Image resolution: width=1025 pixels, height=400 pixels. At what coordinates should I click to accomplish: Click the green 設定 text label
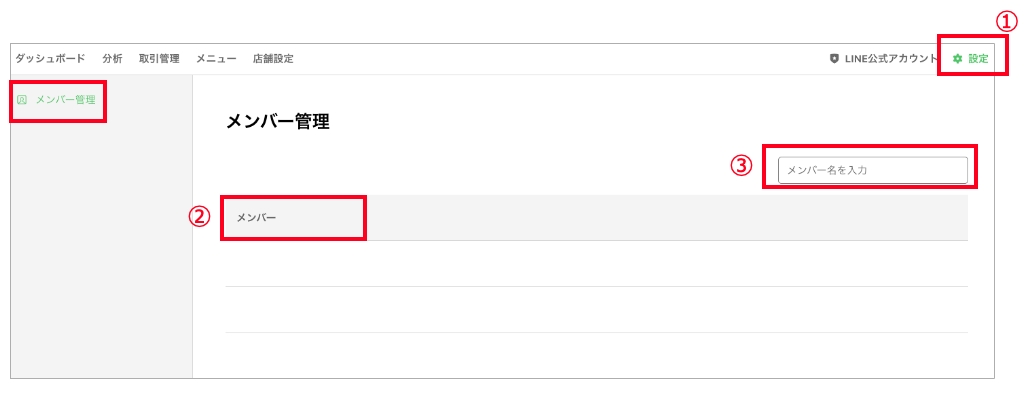(978, 59)
